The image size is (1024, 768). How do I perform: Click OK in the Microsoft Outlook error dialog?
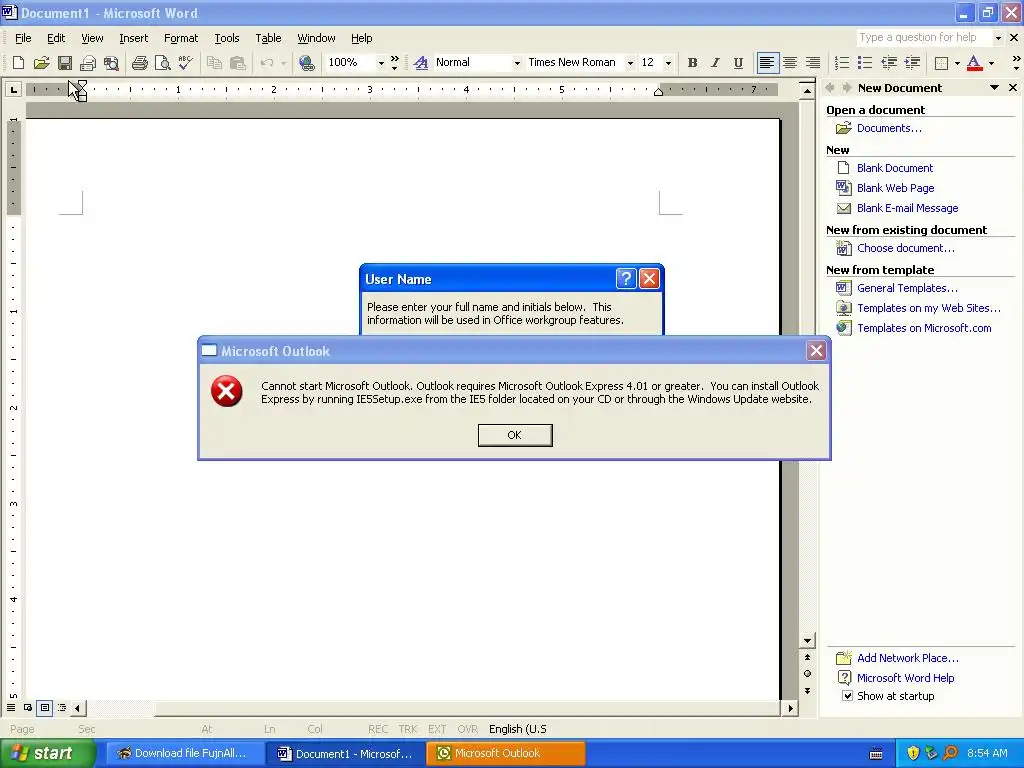coord(515,435)
